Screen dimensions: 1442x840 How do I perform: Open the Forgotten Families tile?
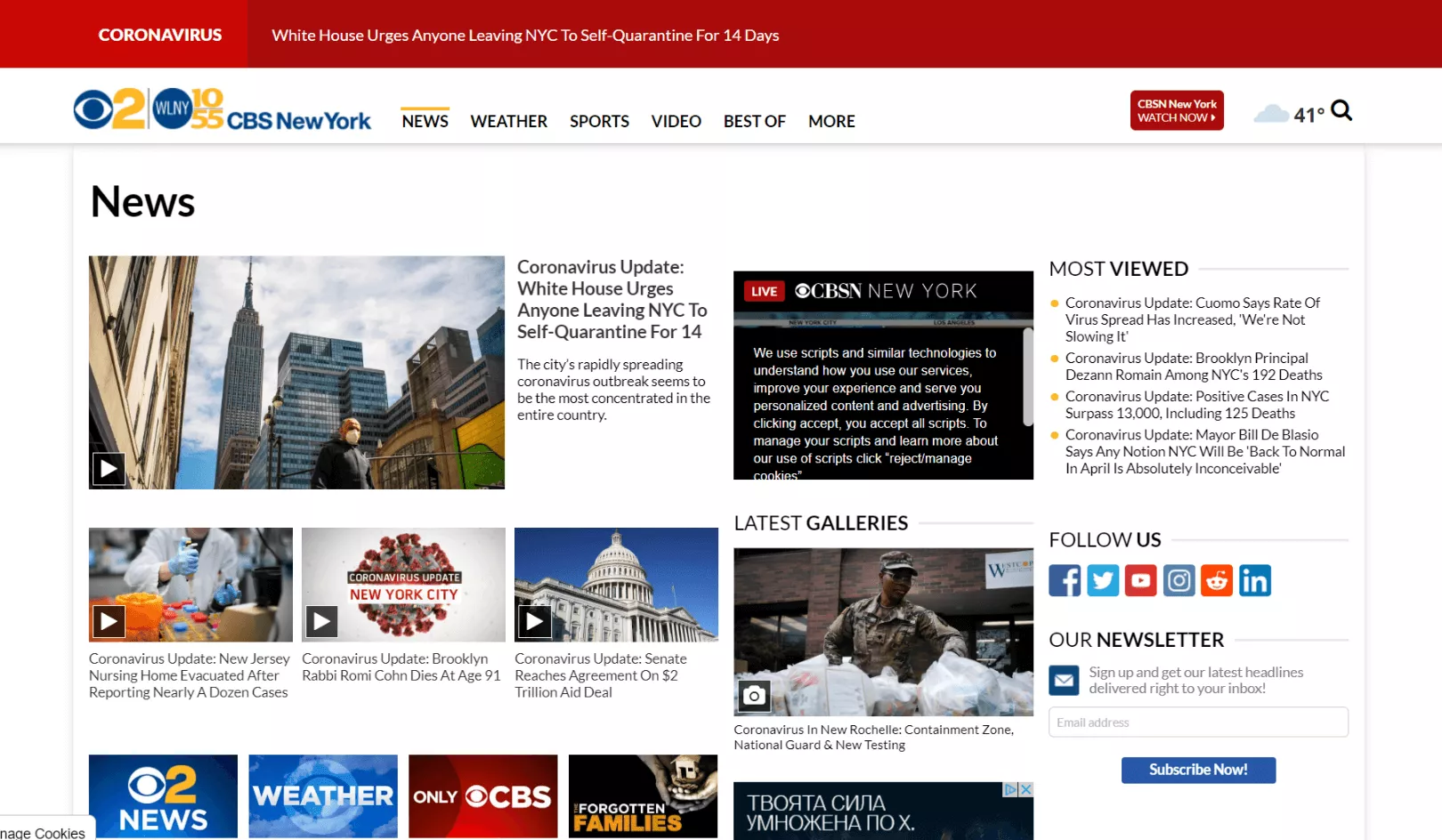click(x=643, y=796)
